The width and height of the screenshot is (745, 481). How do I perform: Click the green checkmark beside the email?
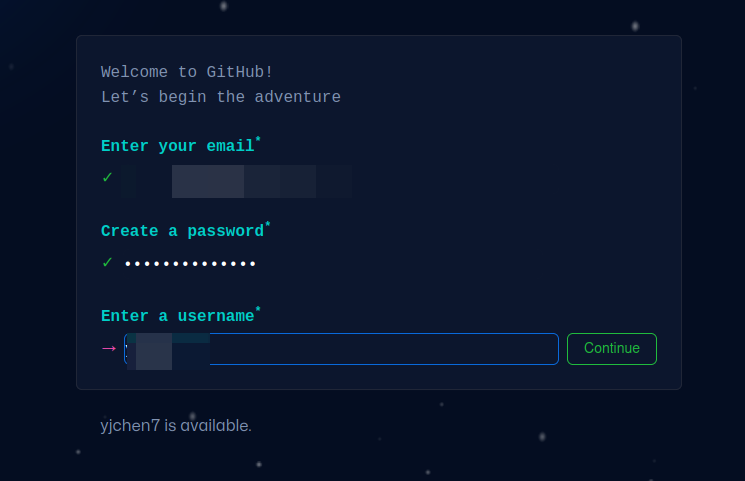coord(107,177)
